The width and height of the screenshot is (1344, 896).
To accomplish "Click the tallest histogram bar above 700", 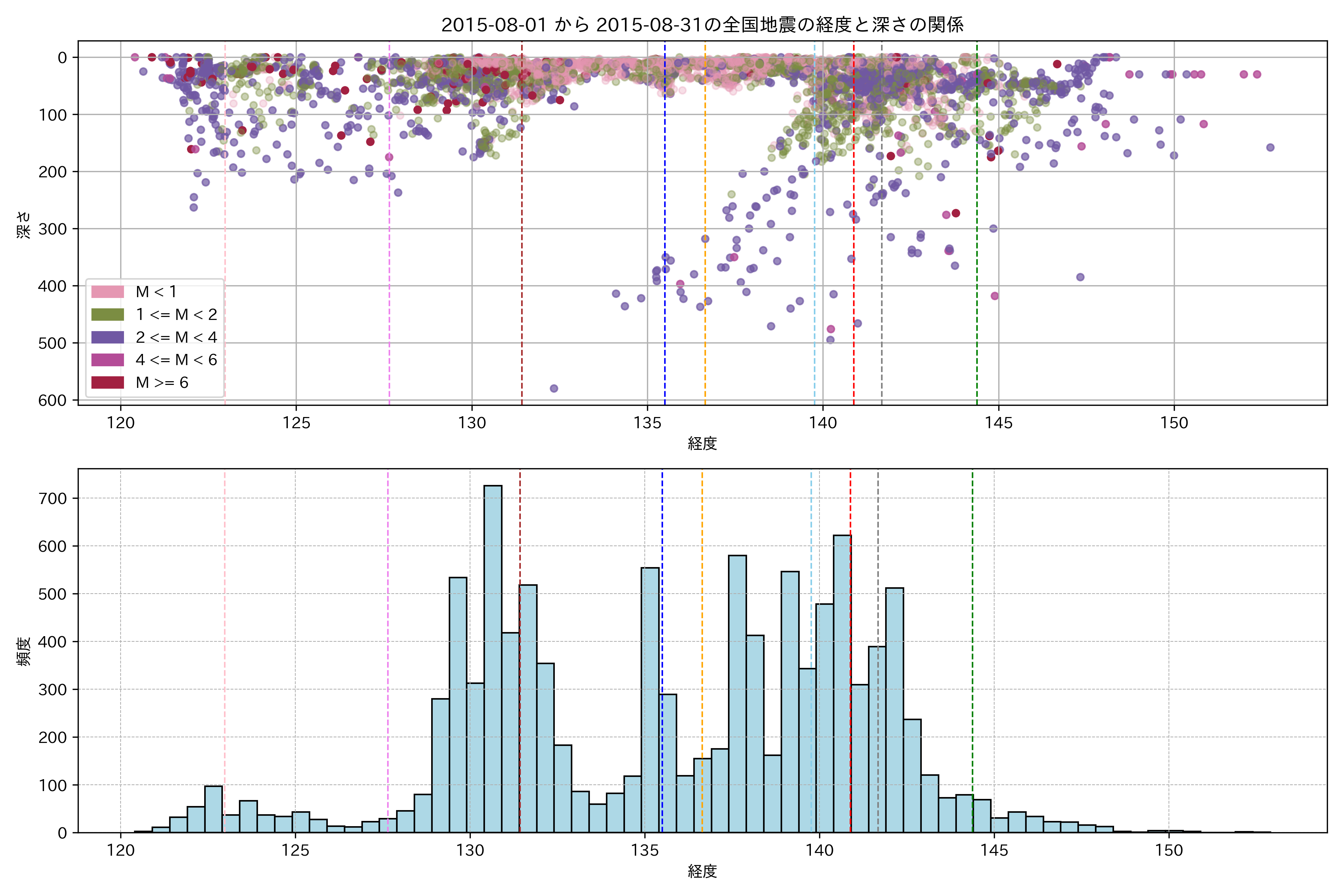I will (x=493, y=657).
